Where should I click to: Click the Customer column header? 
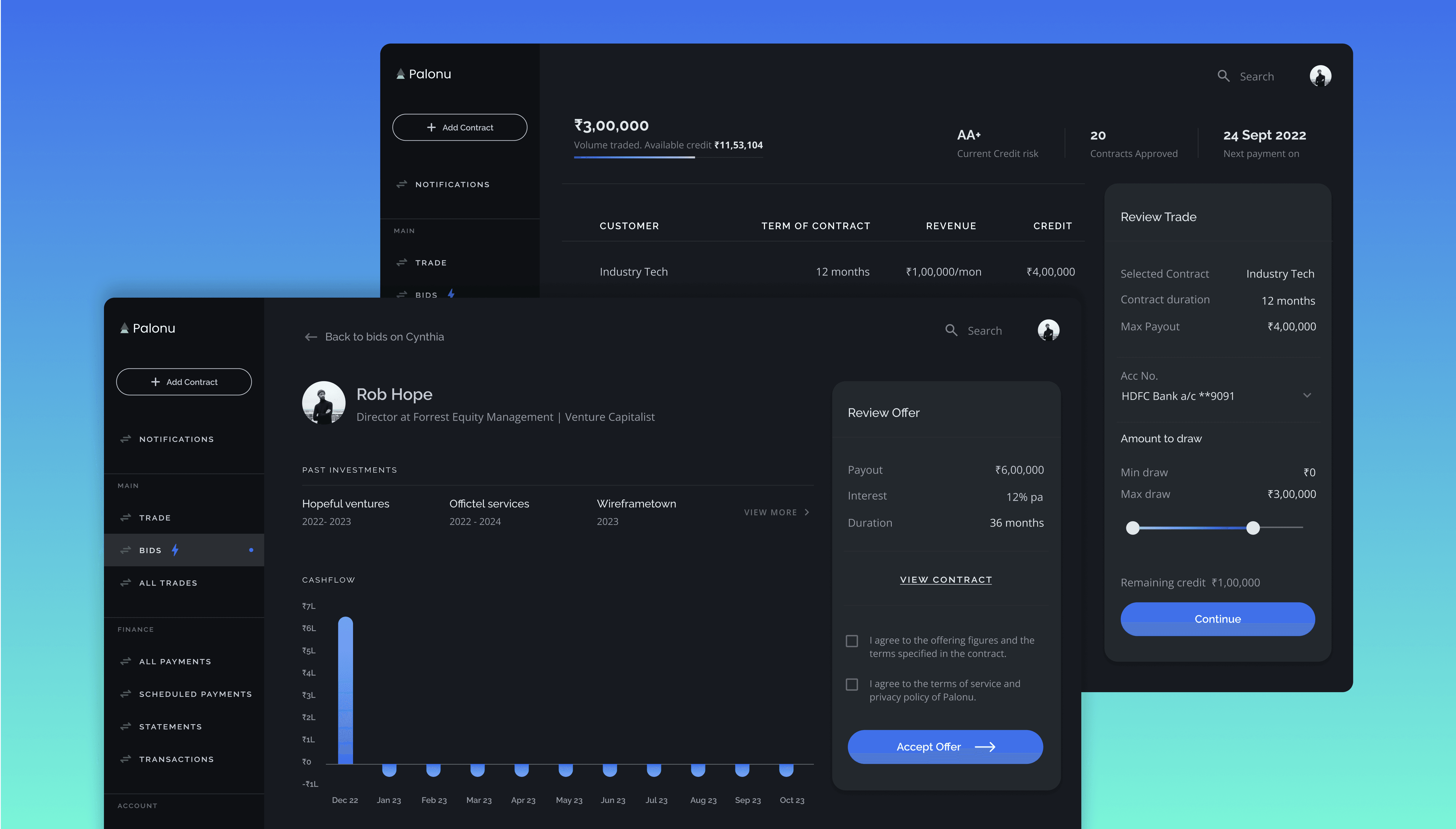pyautogui.click(x=629, y=225)
